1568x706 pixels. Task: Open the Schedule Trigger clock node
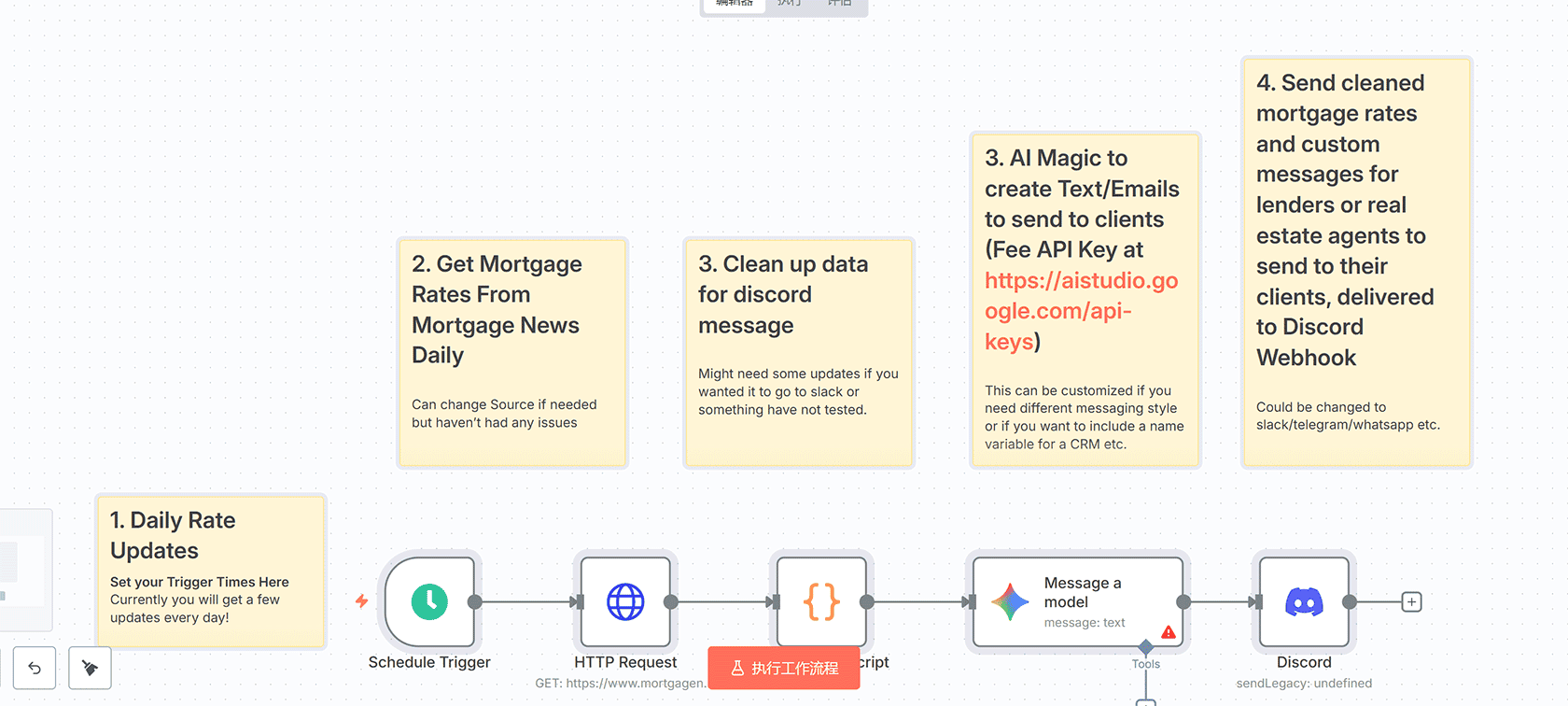click(429, 602)
